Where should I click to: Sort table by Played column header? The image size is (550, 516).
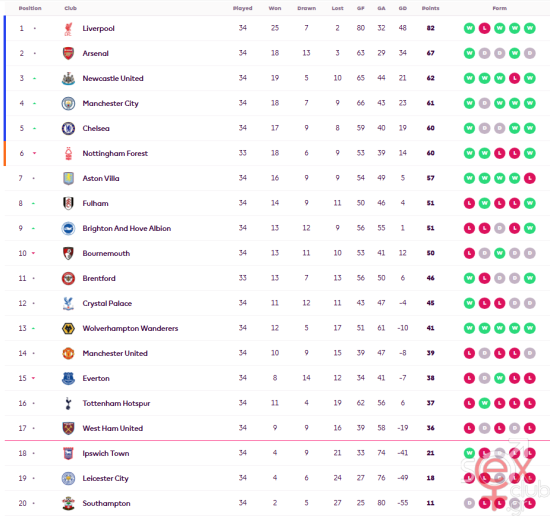(x=242, y=8)
